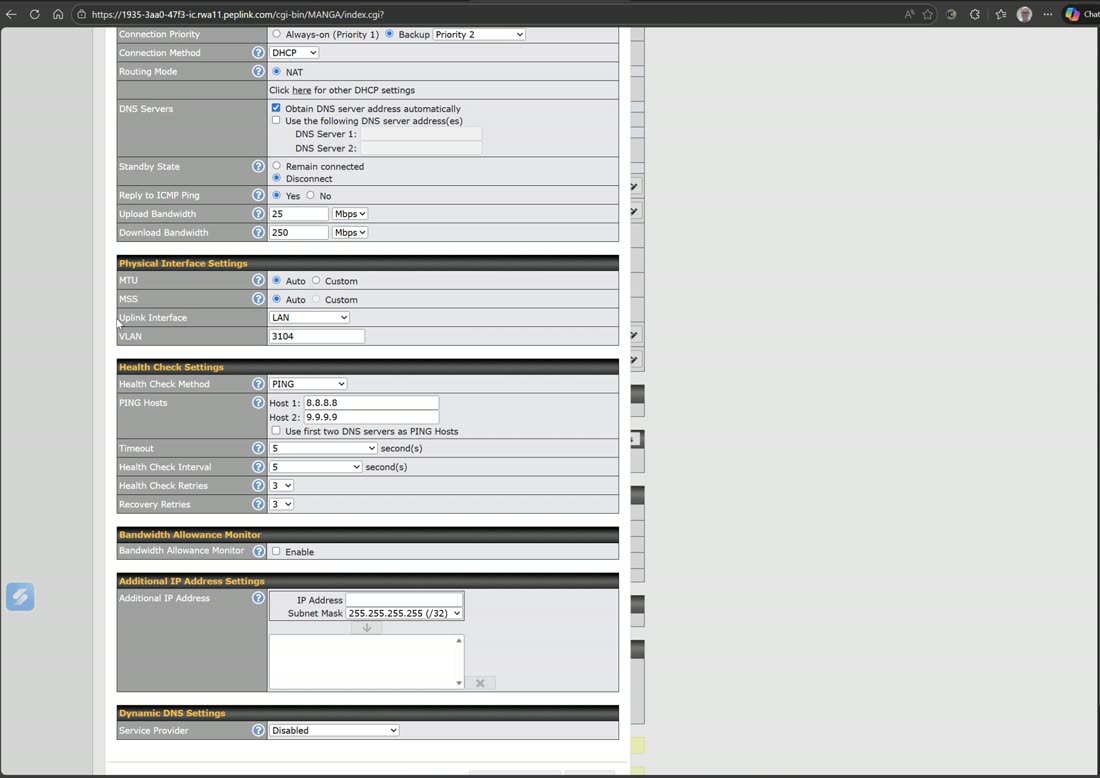The width and height of the screenshot is (1100, 778).
Task: Change Upload Bandwidth Mbps unit dropdown
Action: coord(350,214)
